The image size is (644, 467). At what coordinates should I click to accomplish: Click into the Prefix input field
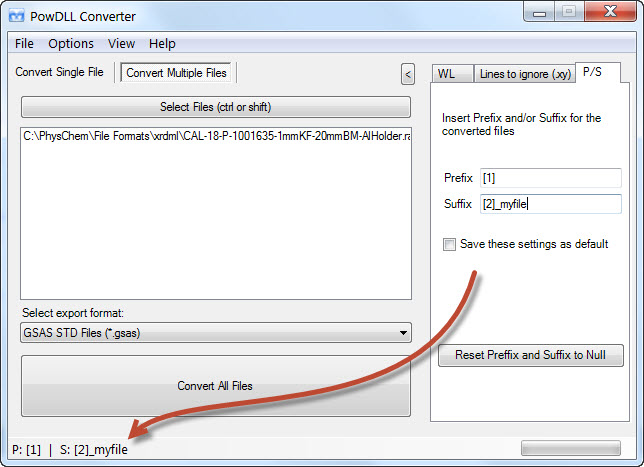pyautogui.click(x=550, y=178)
